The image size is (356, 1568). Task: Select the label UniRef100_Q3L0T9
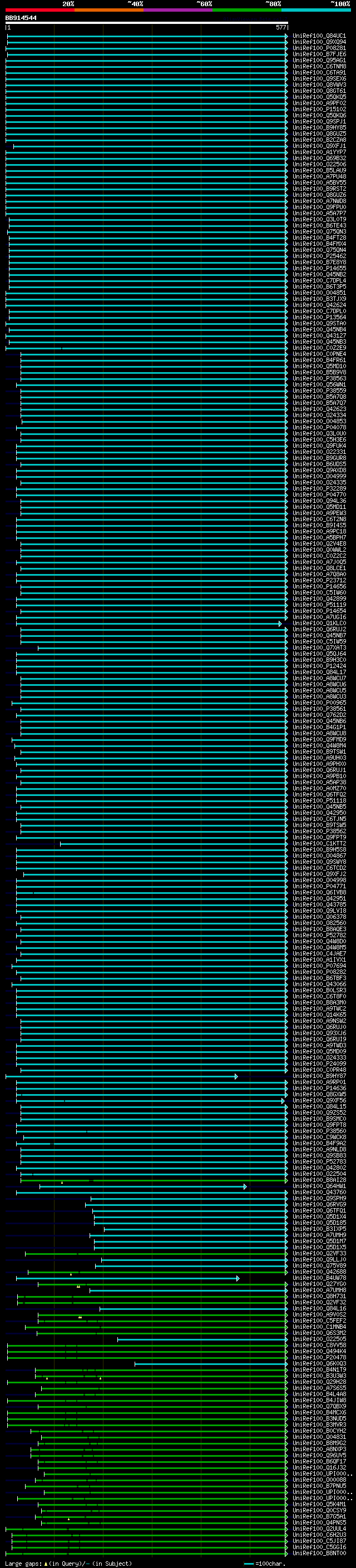319,220
